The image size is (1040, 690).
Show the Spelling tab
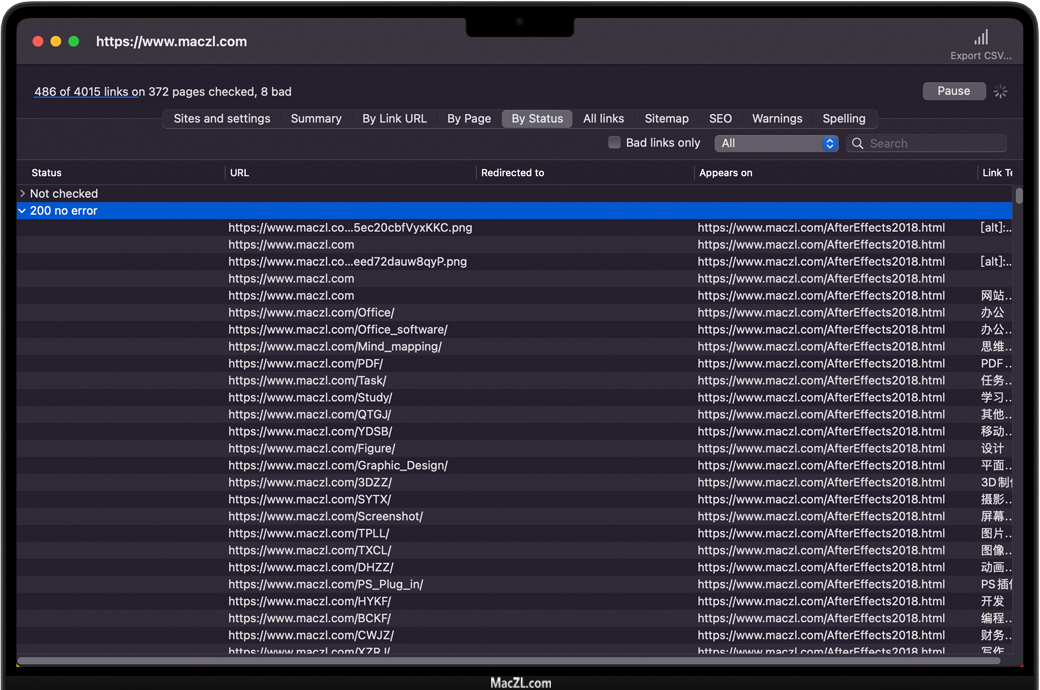coord(844,119)
